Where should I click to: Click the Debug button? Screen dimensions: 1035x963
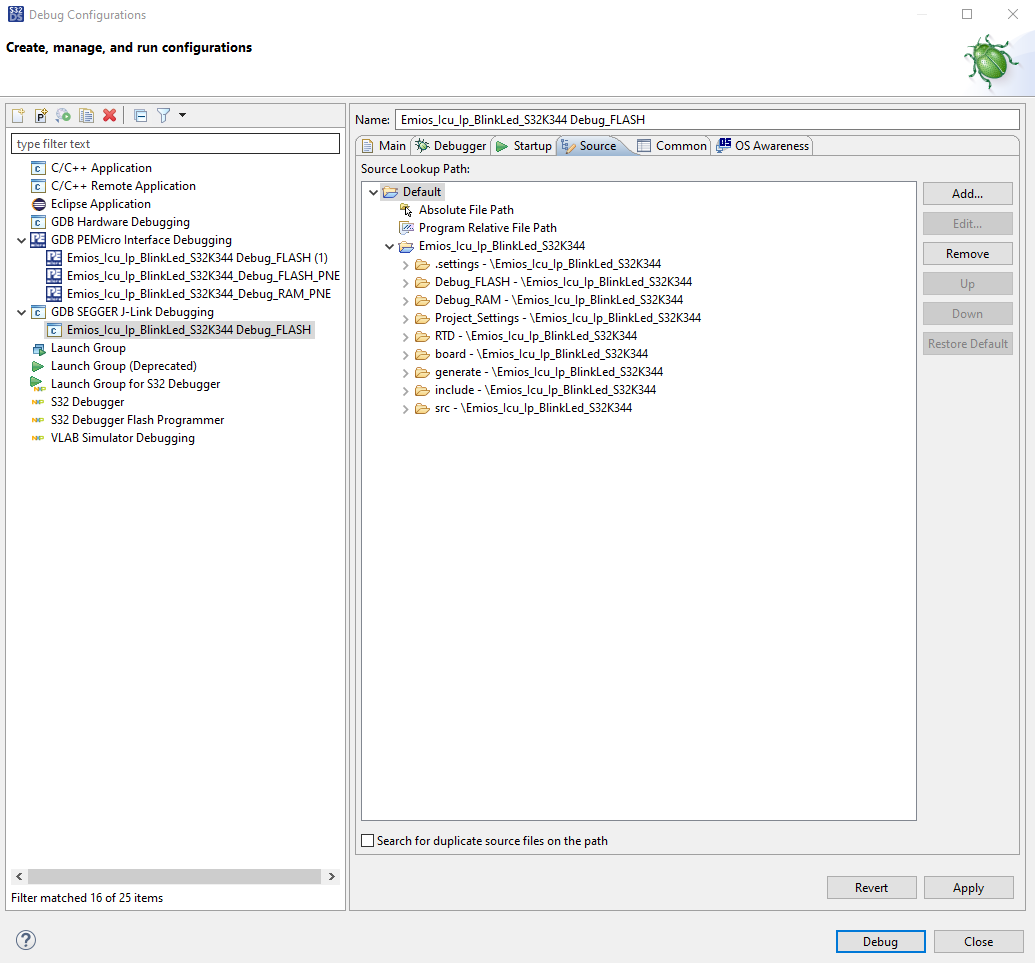point(879,941)
